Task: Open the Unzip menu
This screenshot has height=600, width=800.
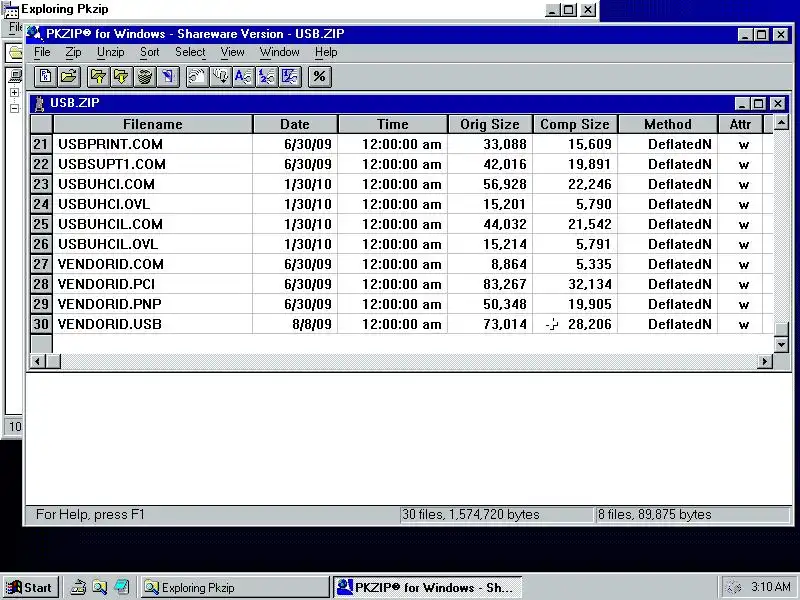Action: pyautogui.click(x=111, y=52)
